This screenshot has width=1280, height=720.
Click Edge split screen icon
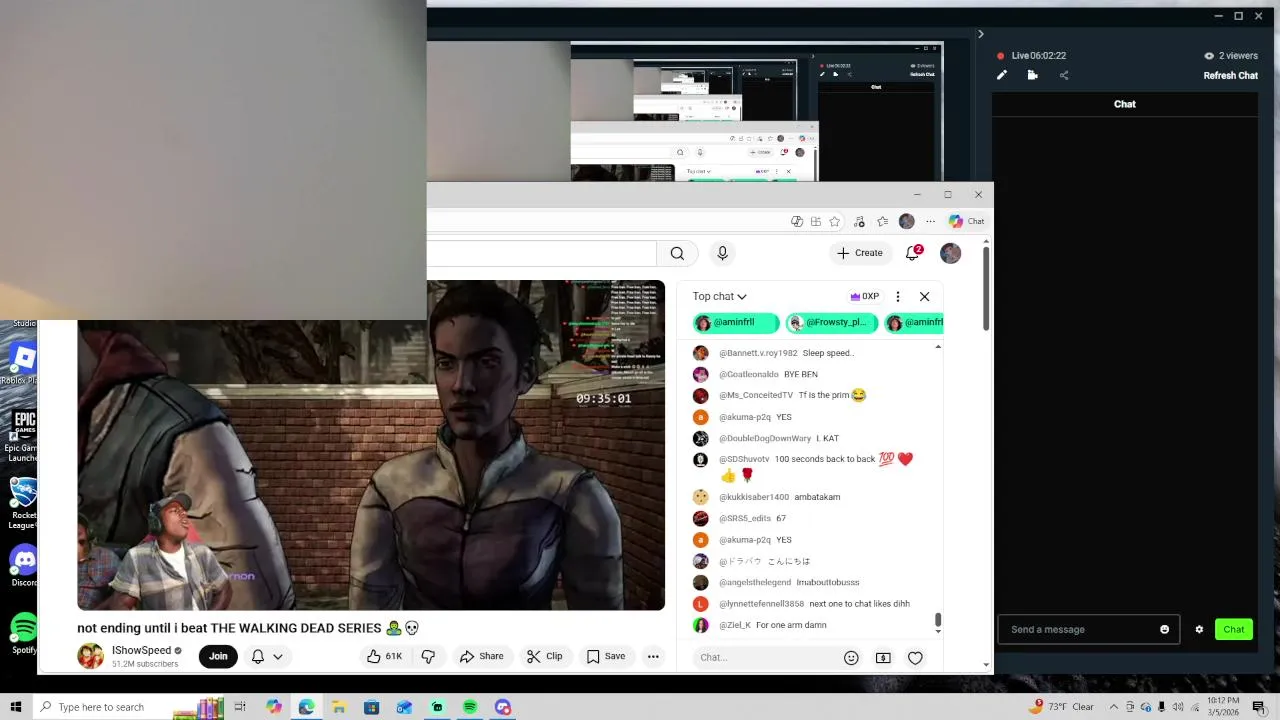coord(815,221)
